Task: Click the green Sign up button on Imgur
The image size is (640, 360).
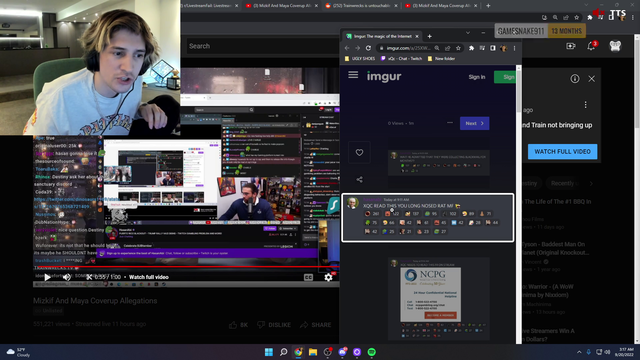Action: click(505, 77)
